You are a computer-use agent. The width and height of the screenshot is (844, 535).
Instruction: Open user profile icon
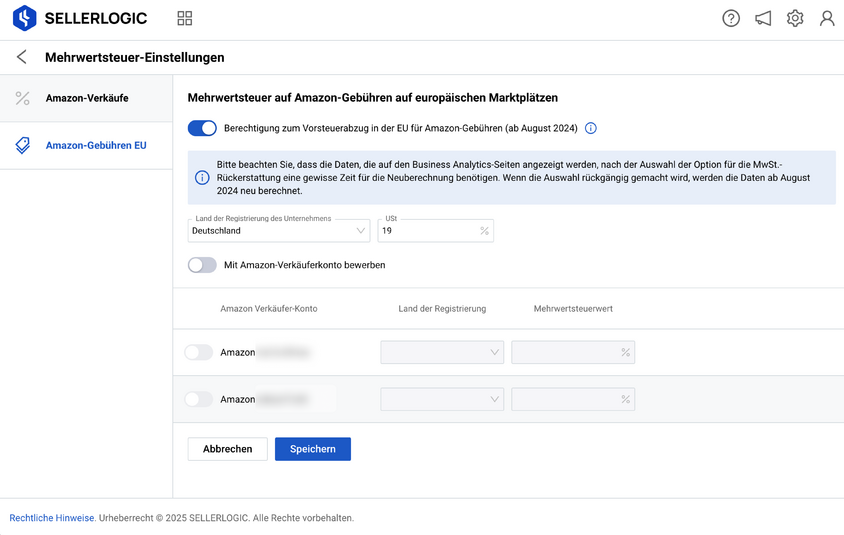pos(827,18)
